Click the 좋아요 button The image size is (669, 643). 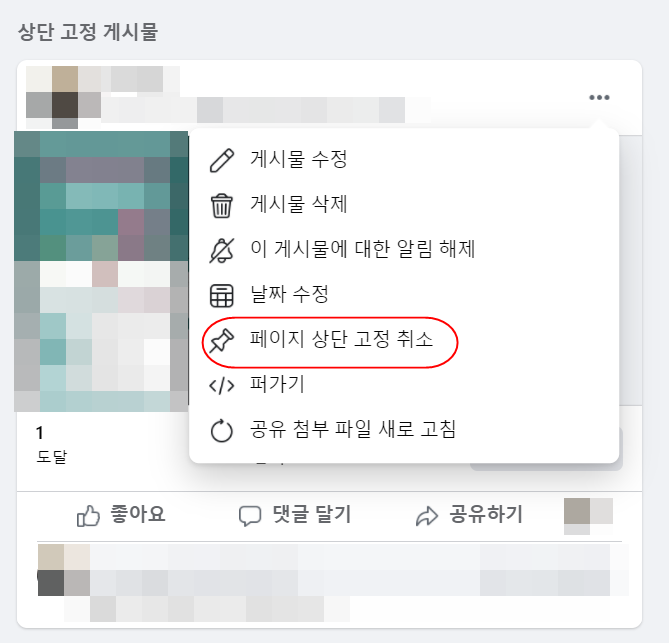click(121, 515)
